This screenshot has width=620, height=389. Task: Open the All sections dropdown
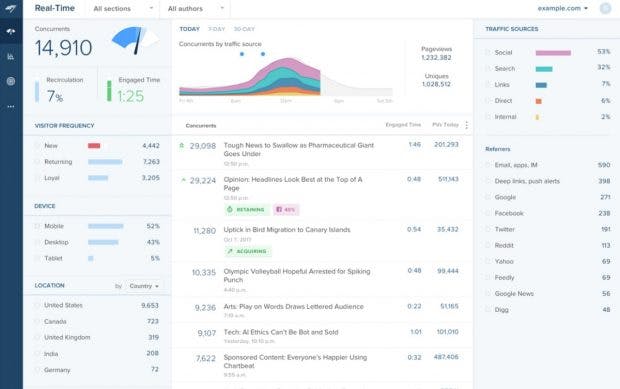coord(123,8)
